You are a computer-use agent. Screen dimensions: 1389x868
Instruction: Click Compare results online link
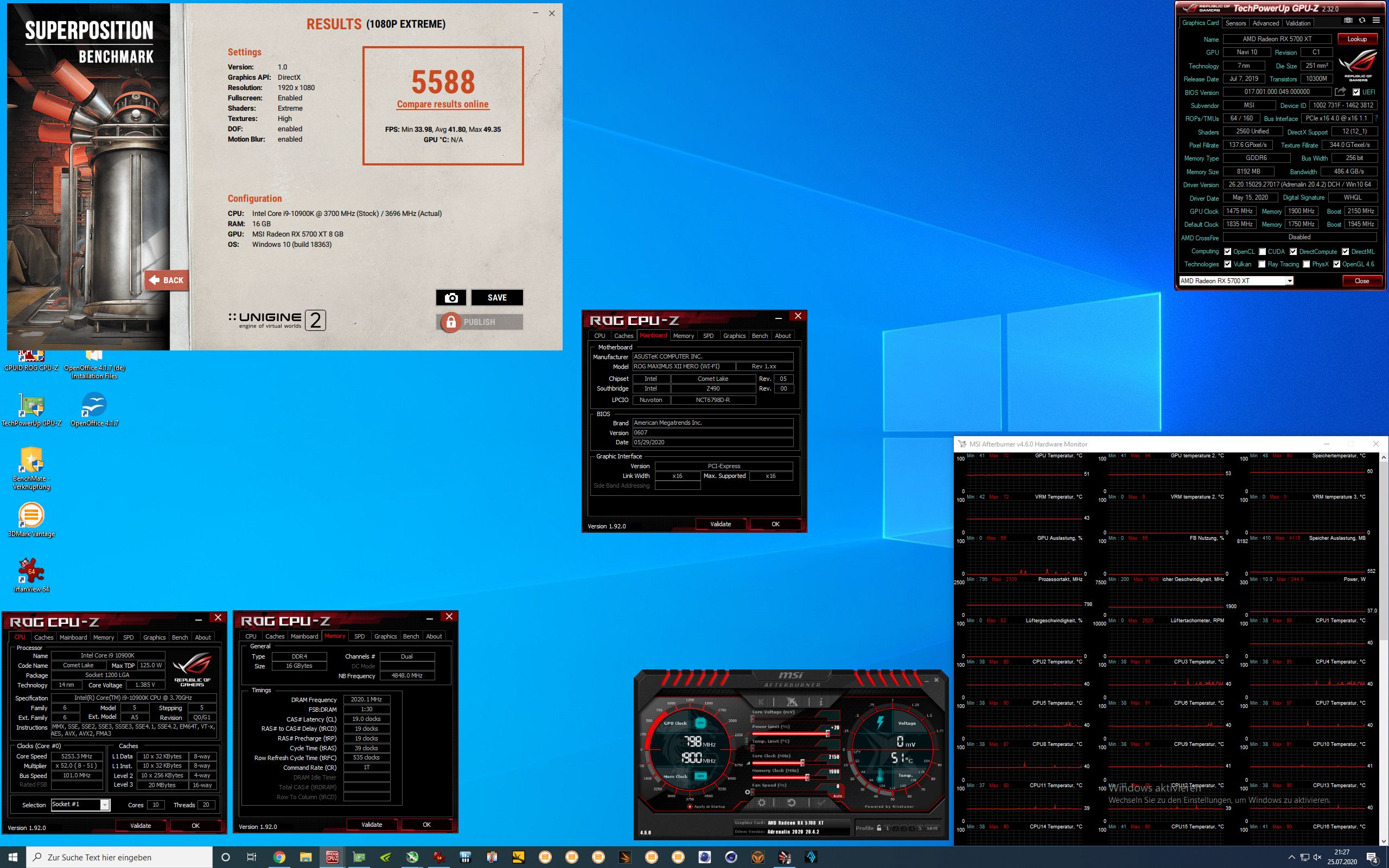click(443, 104)
